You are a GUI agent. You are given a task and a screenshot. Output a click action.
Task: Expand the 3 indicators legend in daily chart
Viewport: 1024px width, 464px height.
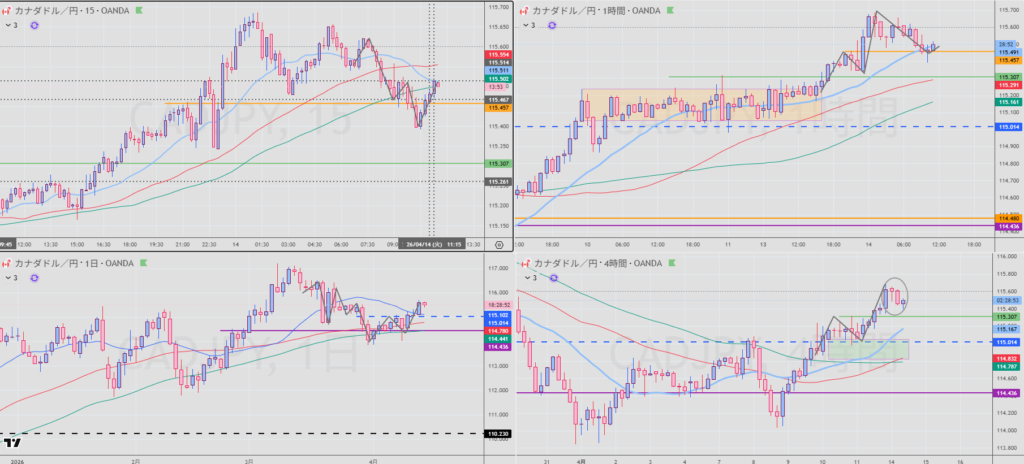click(9, 276)
